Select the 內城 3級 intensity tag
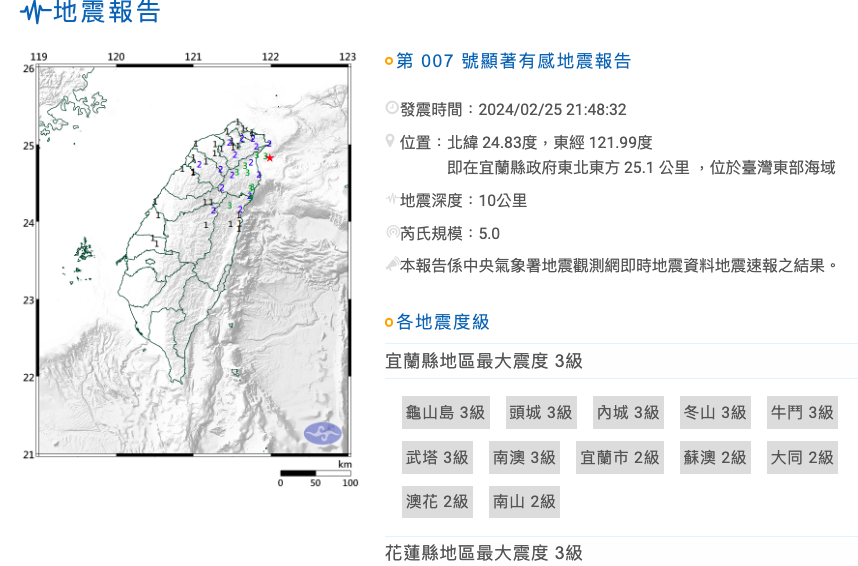The image size is (858, 566). [x=628, y=412]
